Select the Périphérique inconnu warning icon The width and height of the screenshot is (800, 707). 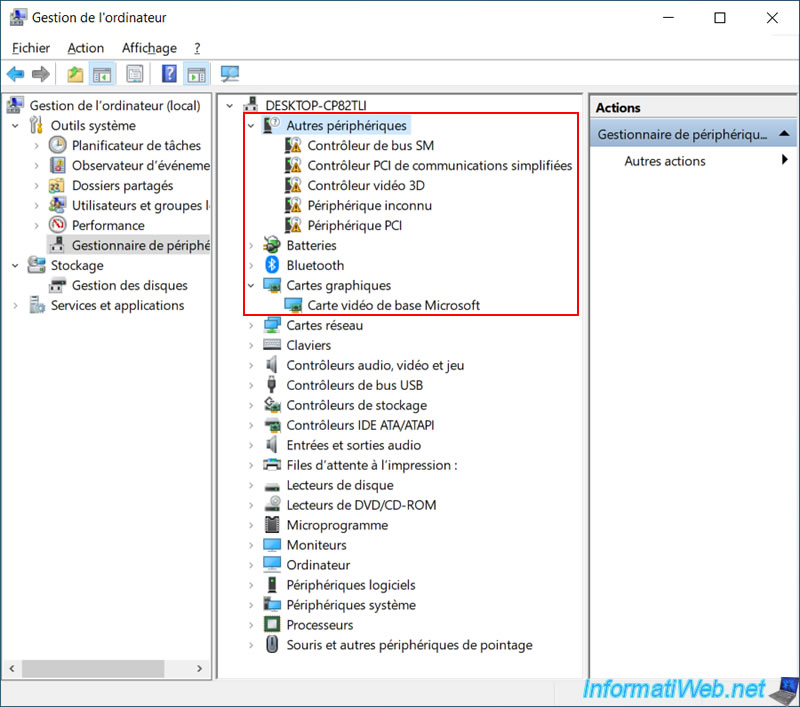(293, 206)
